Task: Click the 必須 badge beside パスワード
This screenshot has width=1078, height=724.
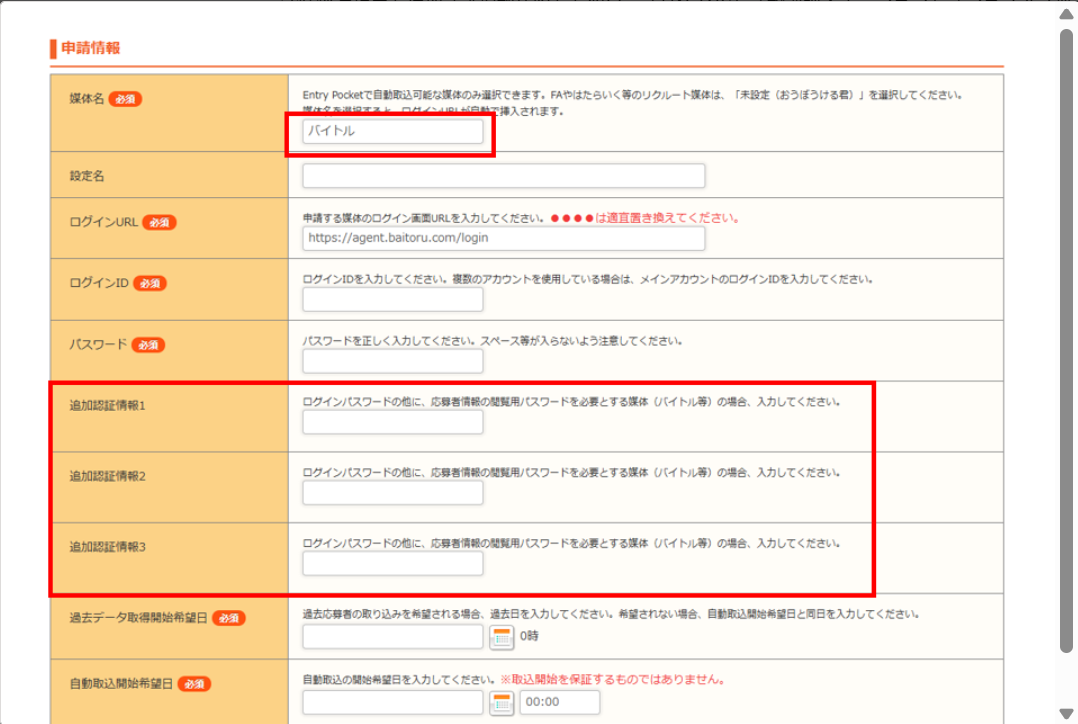Action: click(x=148, y=344)
